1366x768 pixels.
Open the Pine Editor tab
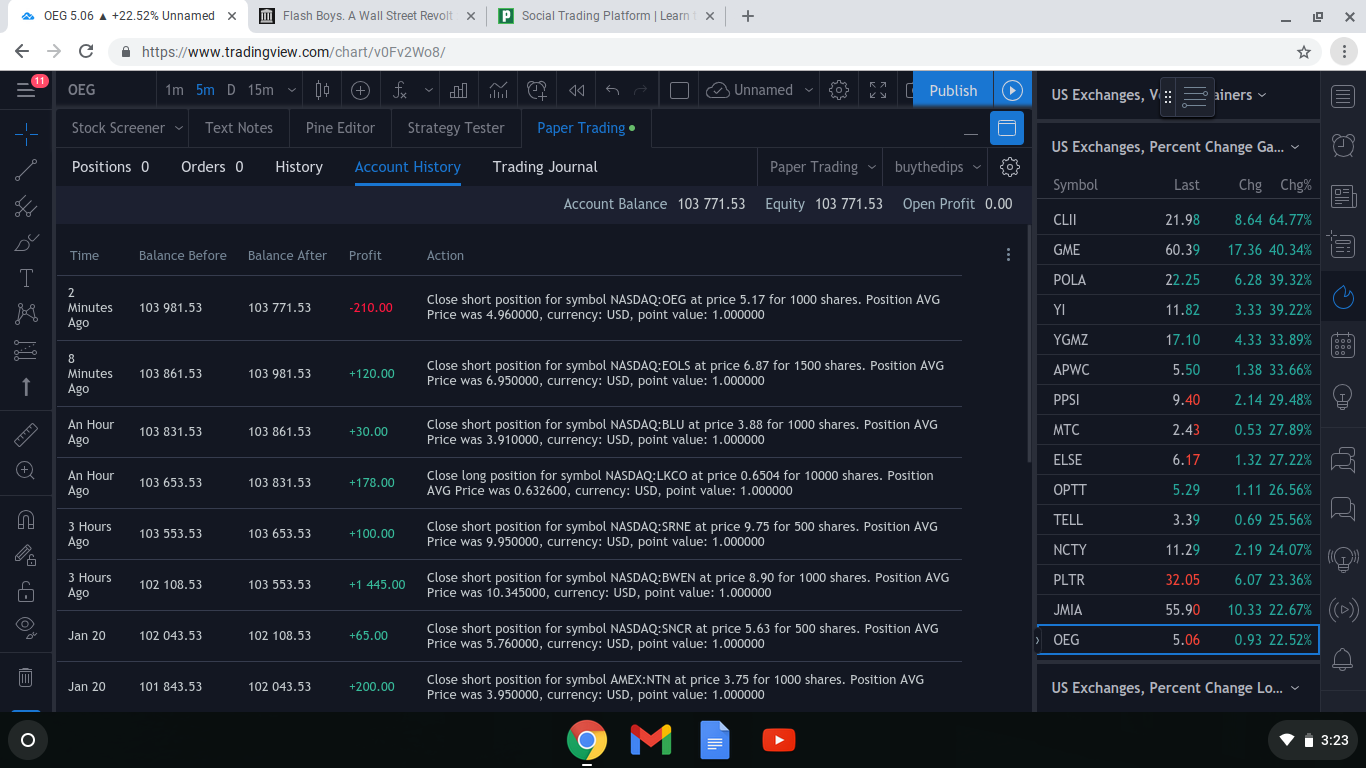coord(340,128)
